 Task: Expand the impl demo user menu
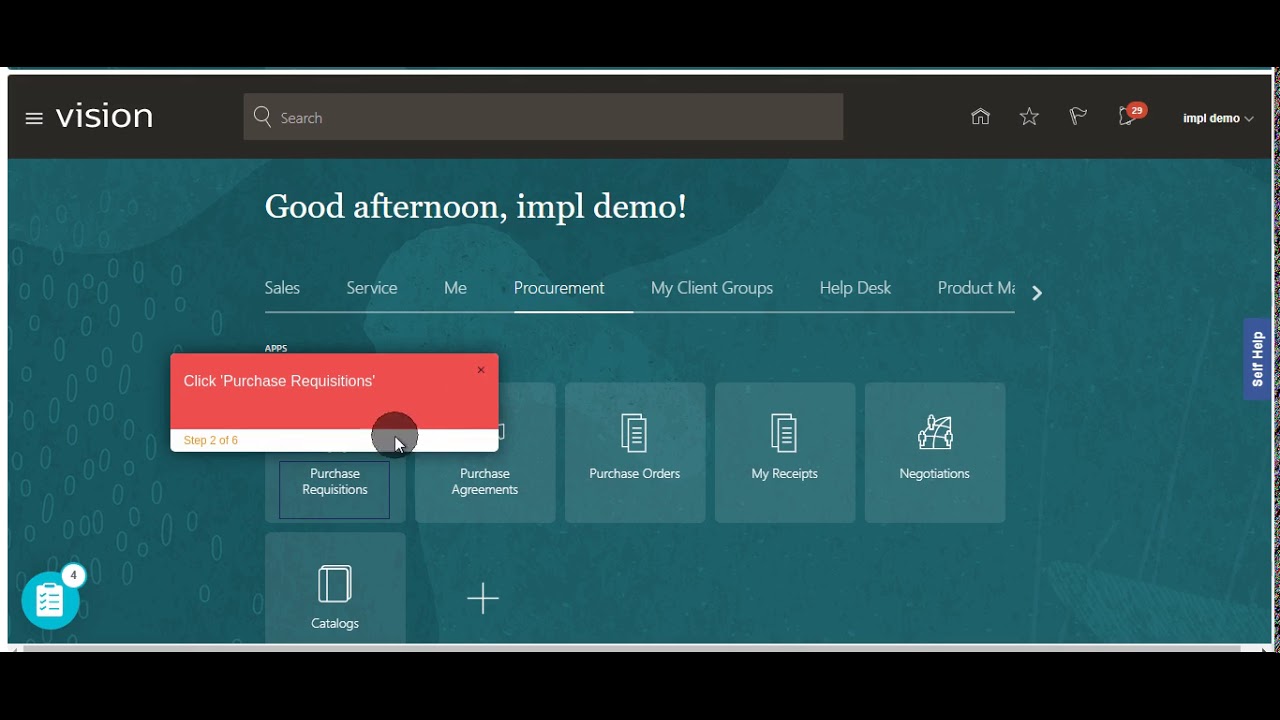(1218, 118)
